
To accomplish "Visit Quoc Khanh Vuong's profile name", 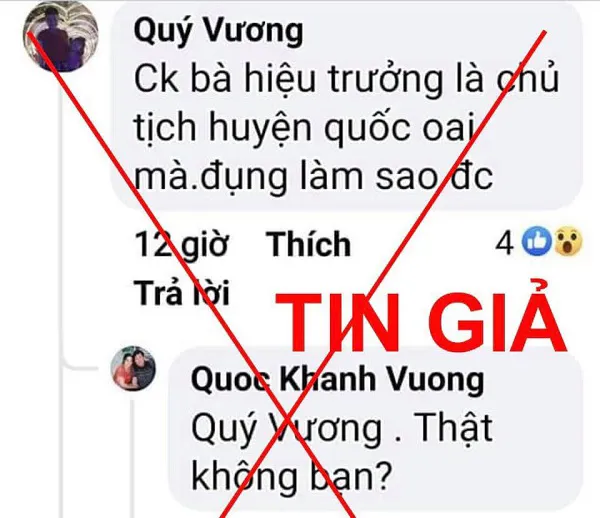I will tap(338, 379).
